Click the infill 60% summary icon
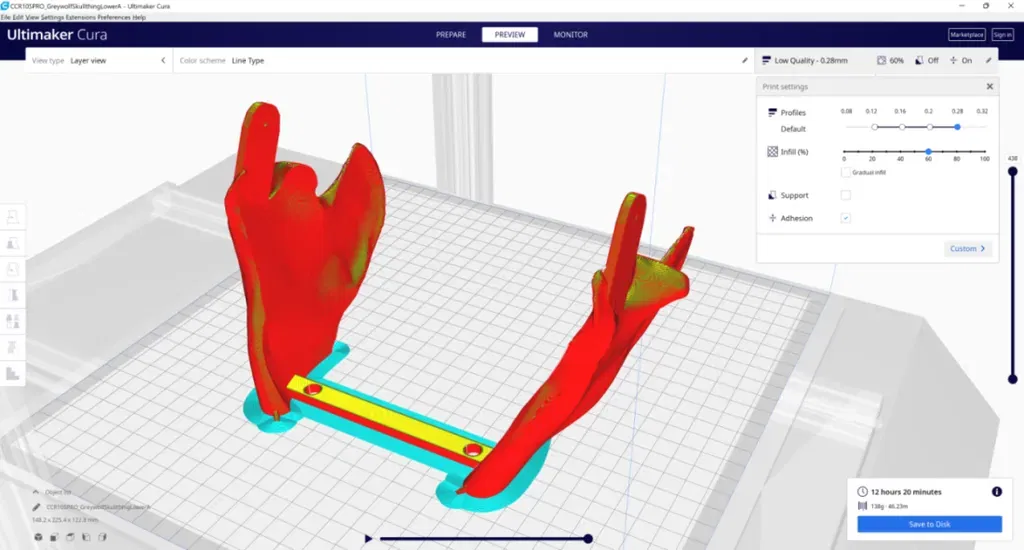 tap(882, 60)
